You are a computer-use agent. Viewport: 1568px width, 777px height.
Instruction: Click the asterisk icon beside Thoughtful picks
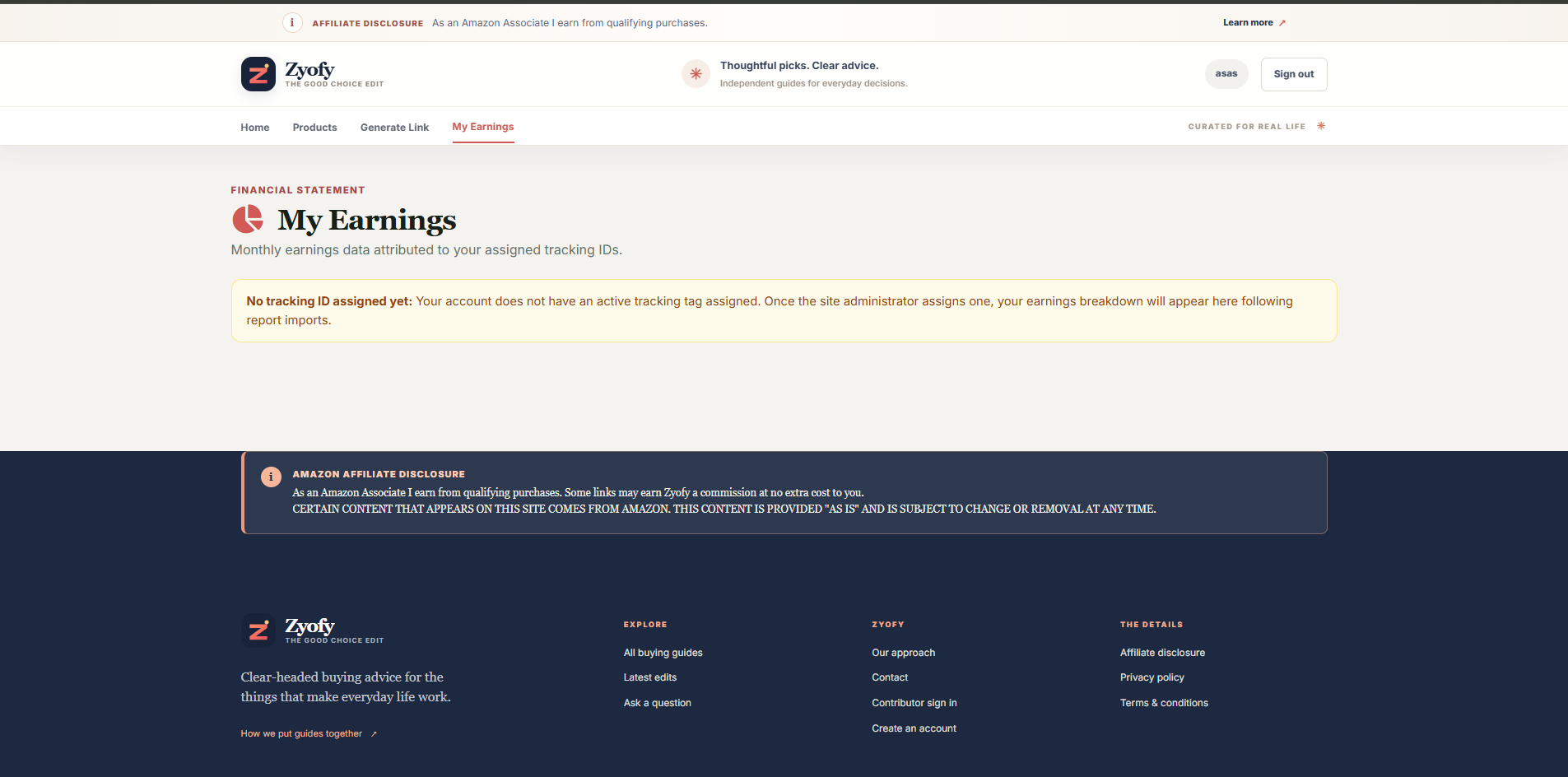pyautogui.click(x=696, y=74)
